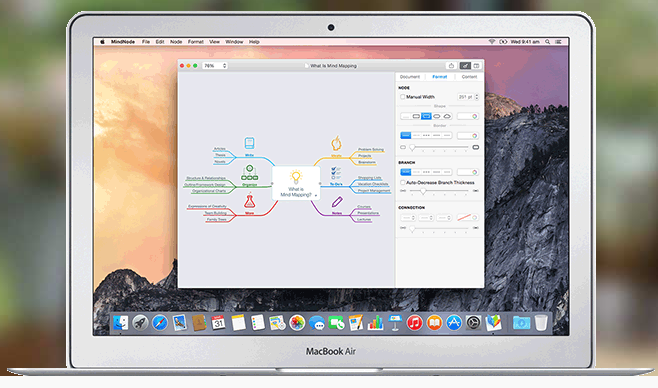Open Calendar in the dock
658x388 pixels.
[x=218, y=323]
